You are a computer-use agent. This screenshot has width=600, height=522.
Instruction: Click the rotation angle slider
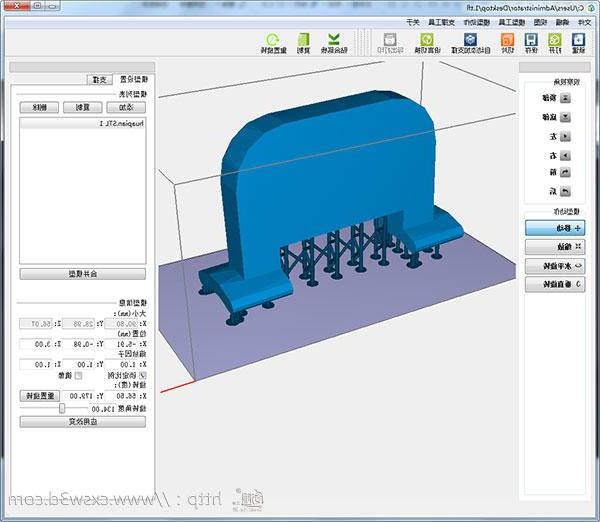[62, 408]
